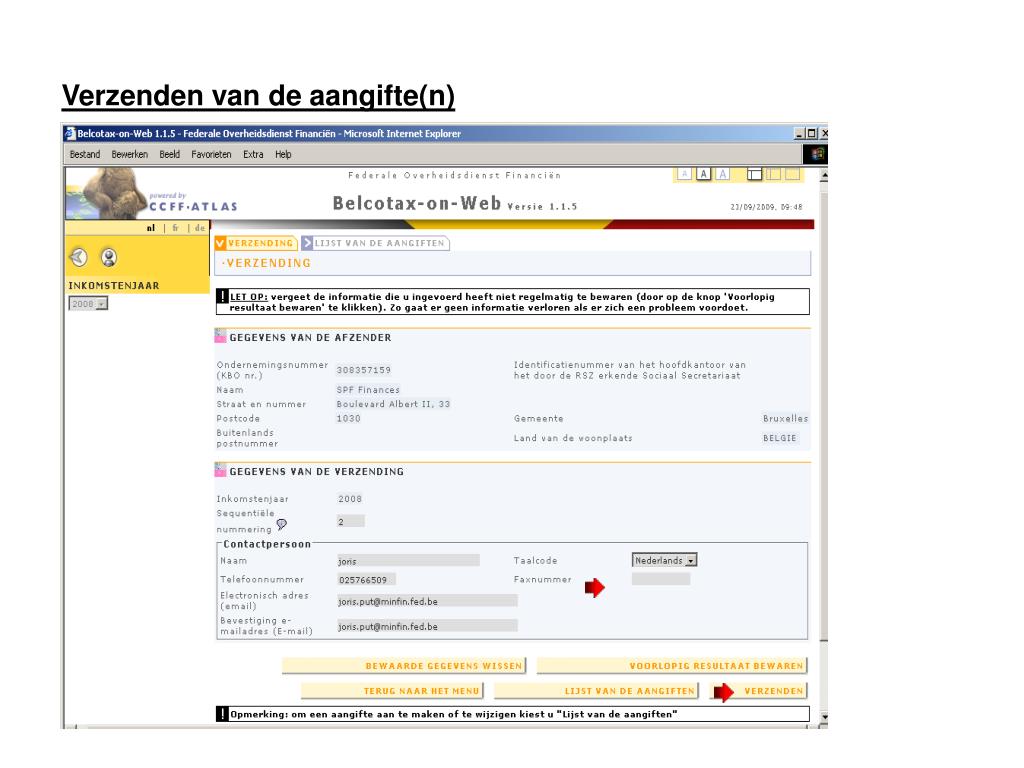The height and width of the screenshot is (768, 1024).
Task: Click Bewaarde gegevens wissen button
Action: click(x=404, y=665)
